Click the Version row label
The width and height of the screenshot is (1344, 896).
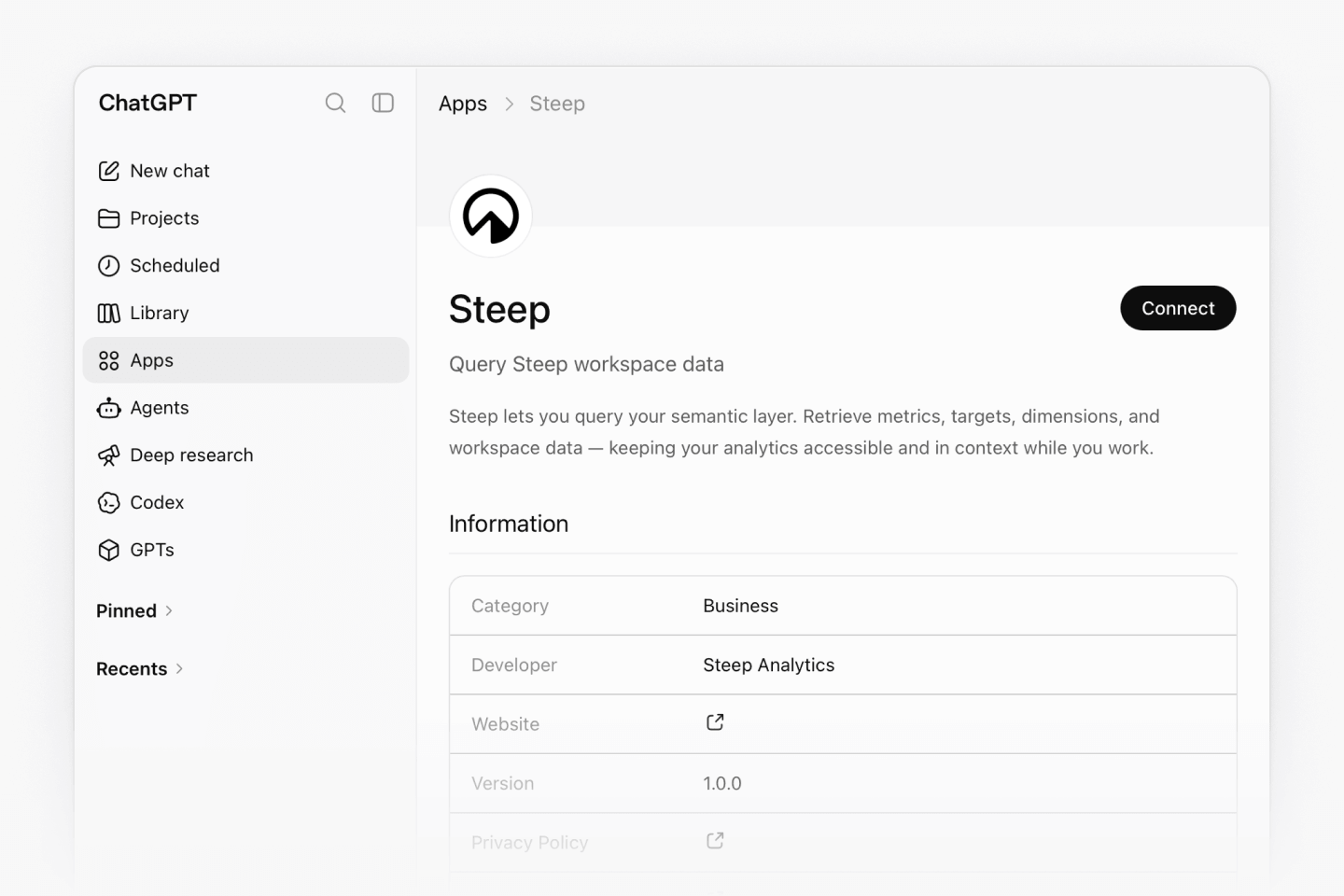[x=503, y=783]
